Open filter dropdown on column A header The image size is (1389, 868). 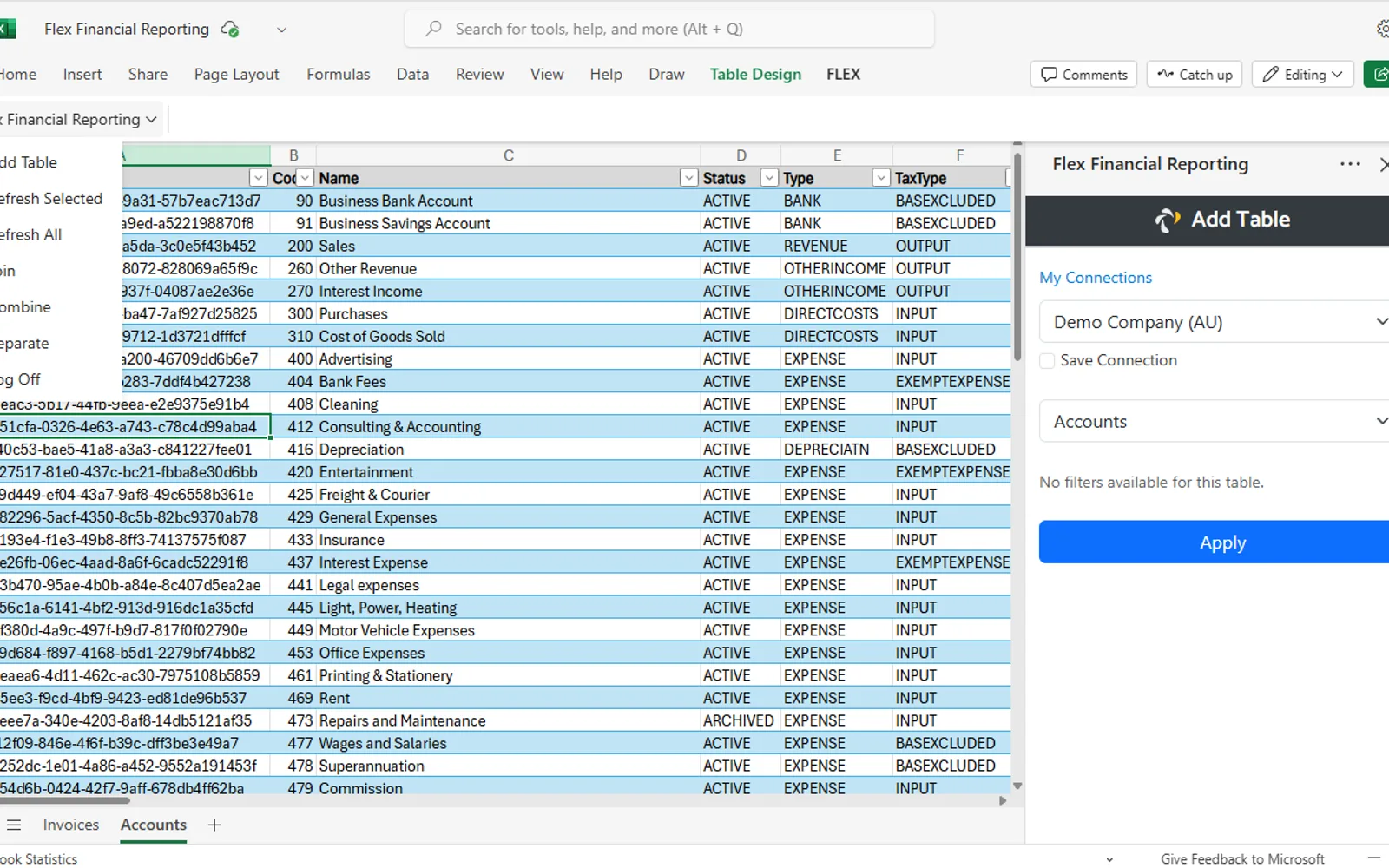[258, 178]
